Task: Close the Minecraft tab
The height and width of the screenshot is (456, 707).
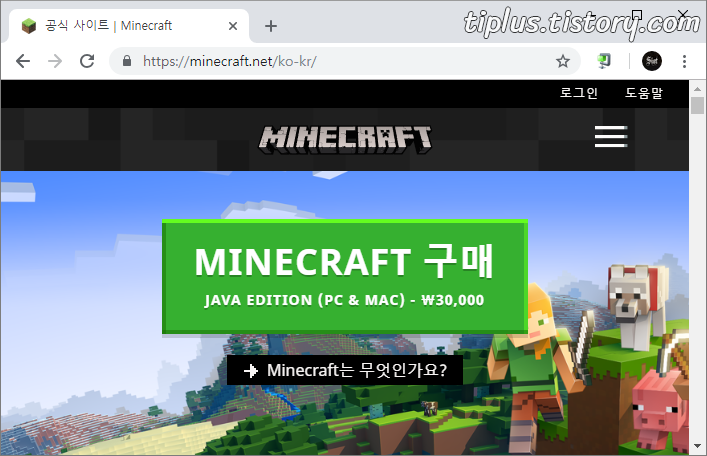Action: (x=233, y=26)
